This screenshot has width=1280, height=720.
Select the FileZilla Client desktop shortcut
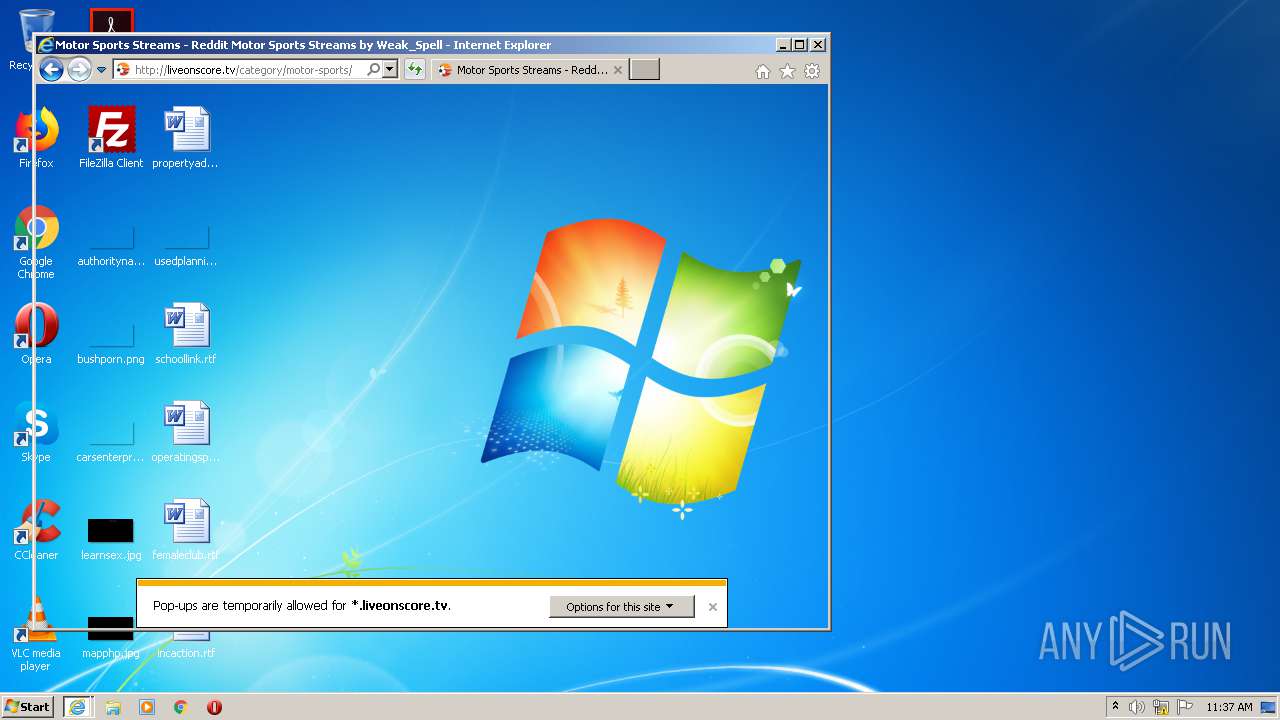111,139
